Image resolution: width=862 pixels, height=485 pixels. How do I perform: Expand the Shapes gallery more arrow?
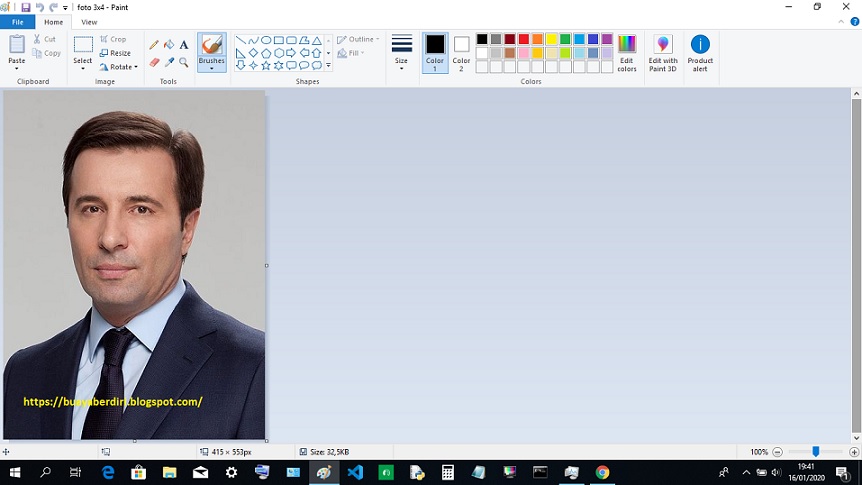329,65
